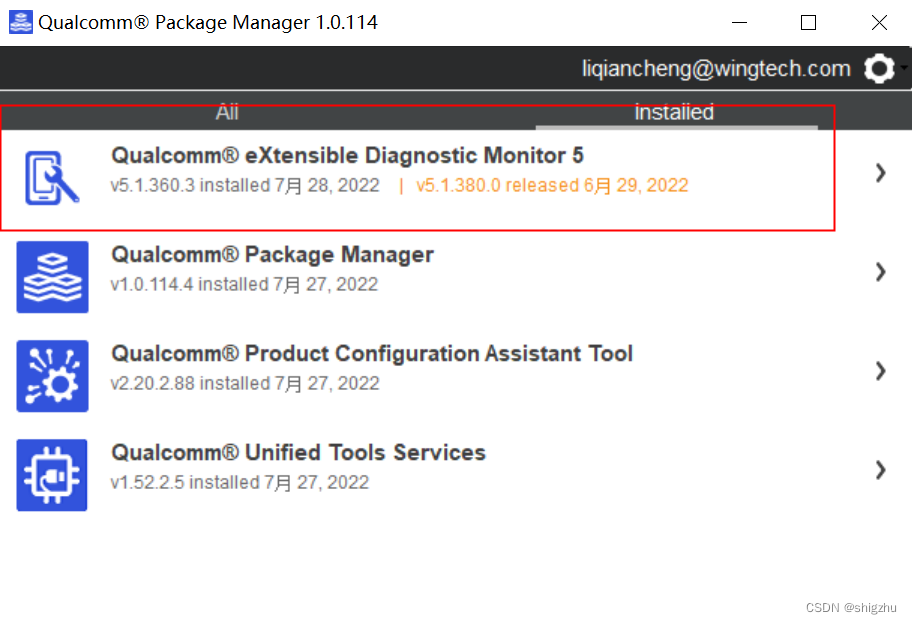Screen dimensions: 912x624
Task: Click the eXtensible Diagnostic Monitor 5 icon
Action: 53,178
